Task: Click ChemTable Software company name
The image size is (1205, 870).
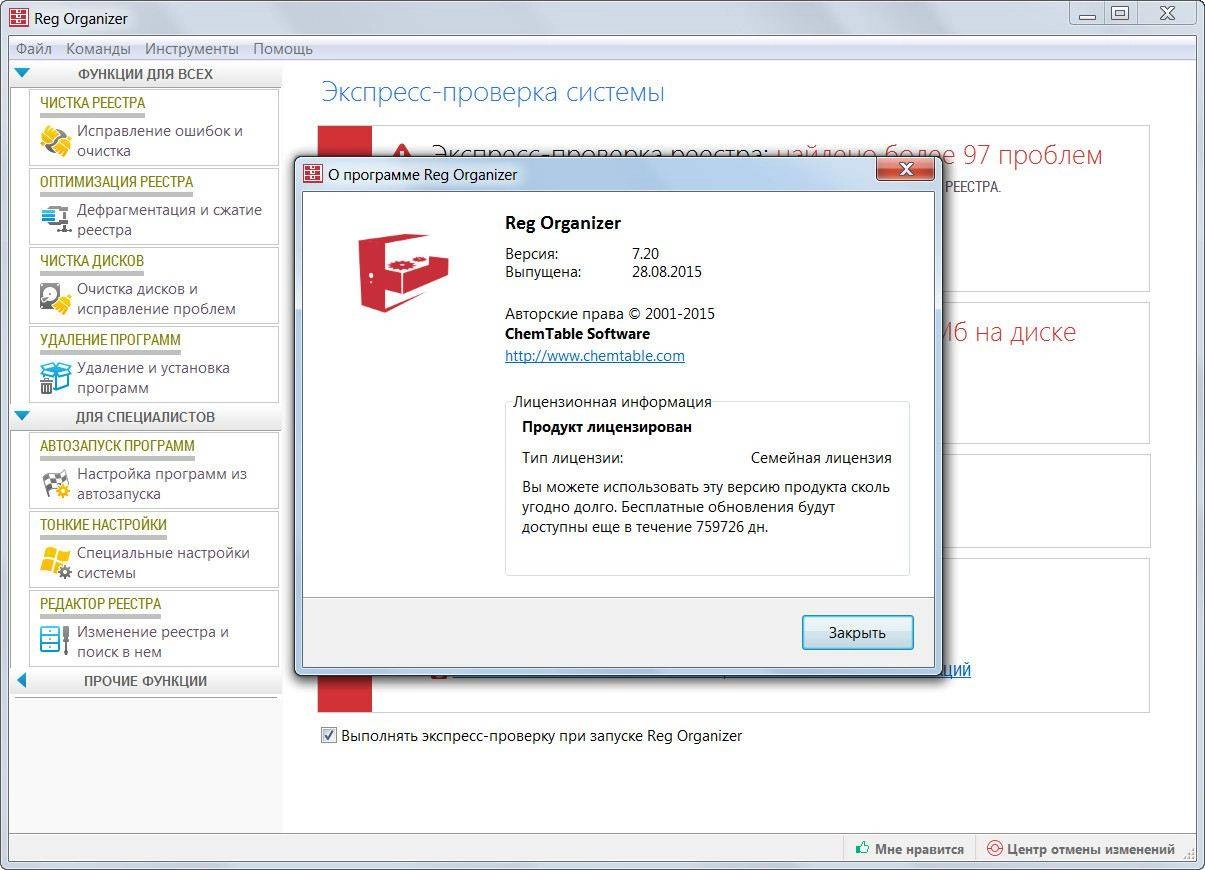Action: (578, 334)
